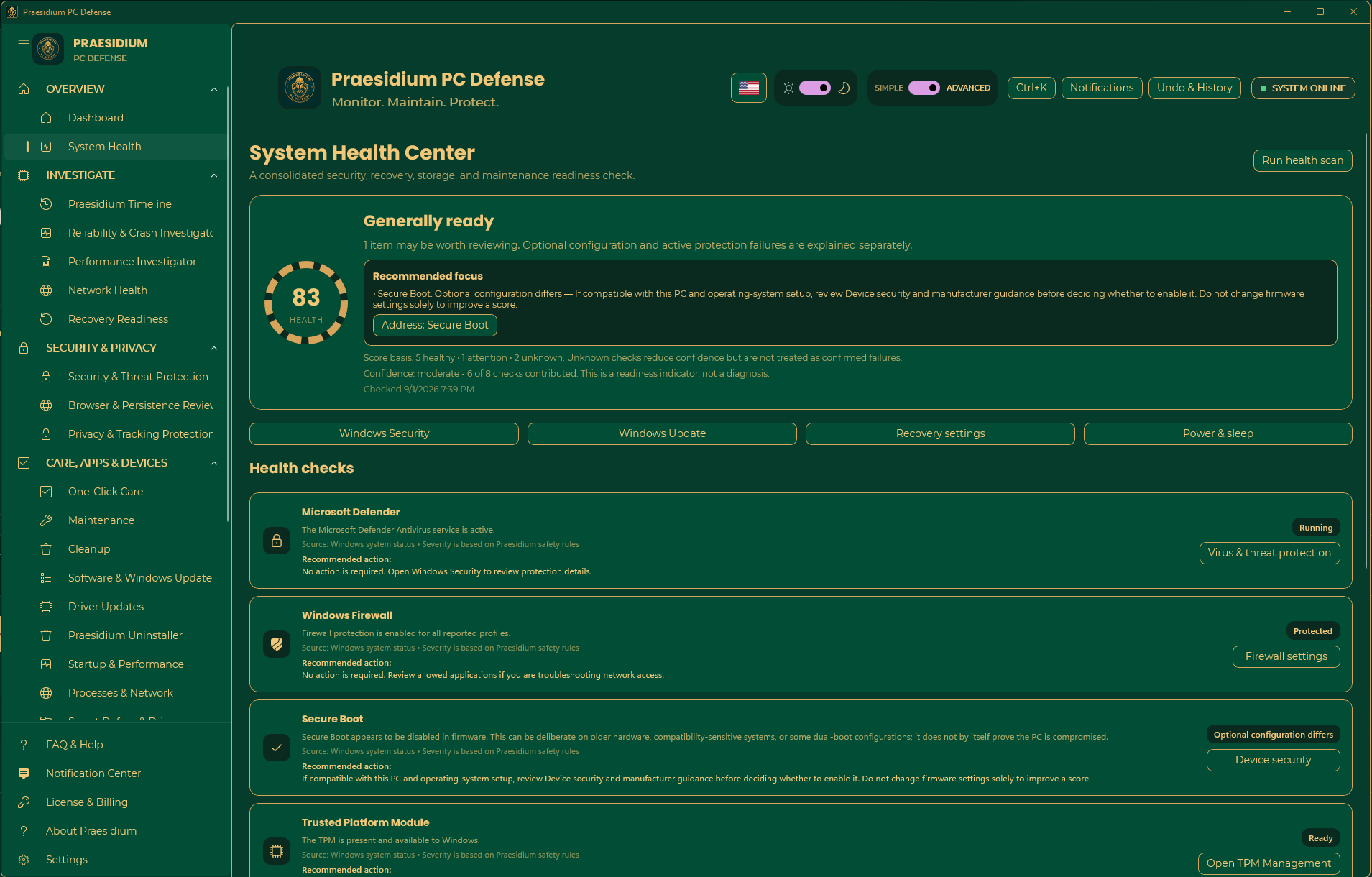Click the Trusted Platform Module chip icon
Viewport: 1372px width, 877px height.
277,851
